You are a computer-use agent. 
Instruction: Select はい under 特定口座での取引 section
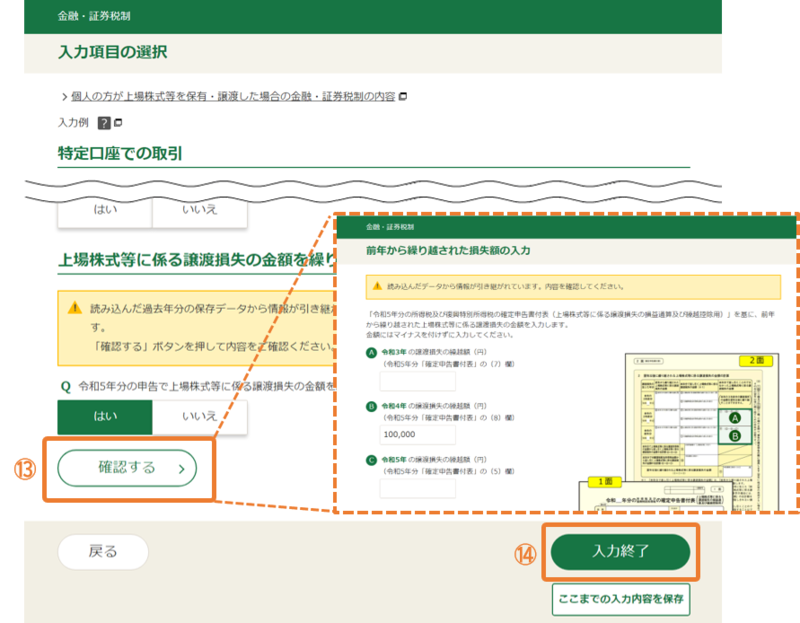click(x=105, y=210)
